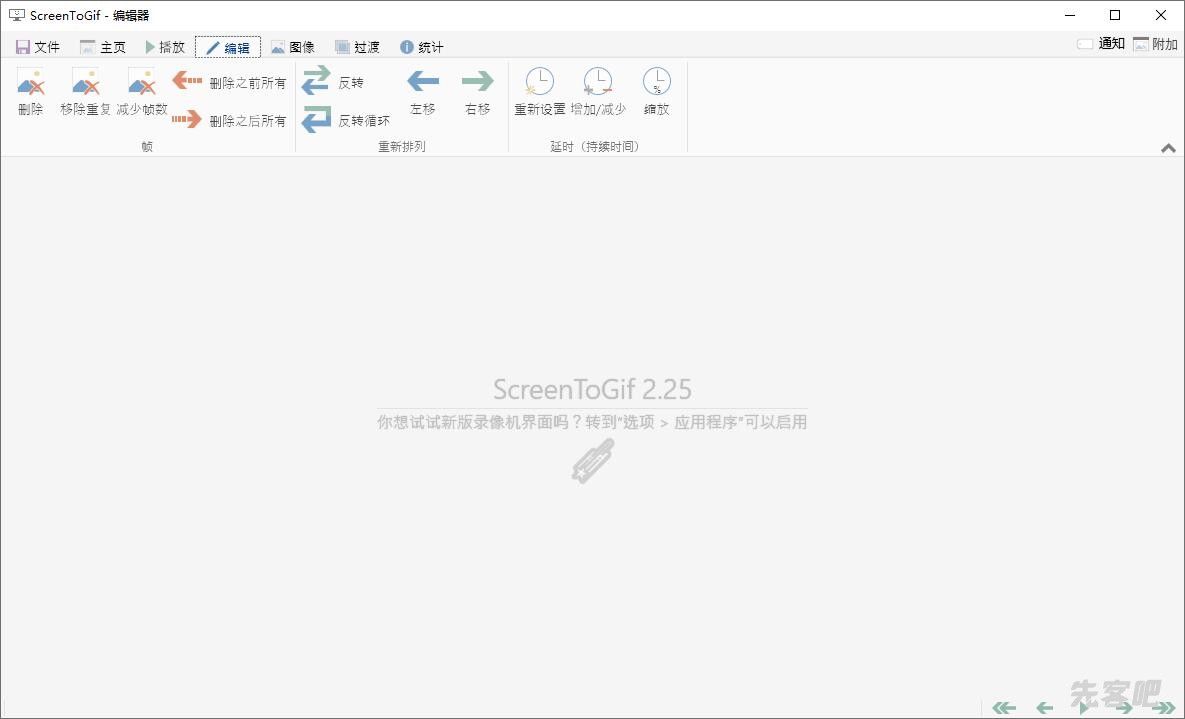Choose 删除之后所有 delete all after
1185x719 pixels.
[229, 120]
